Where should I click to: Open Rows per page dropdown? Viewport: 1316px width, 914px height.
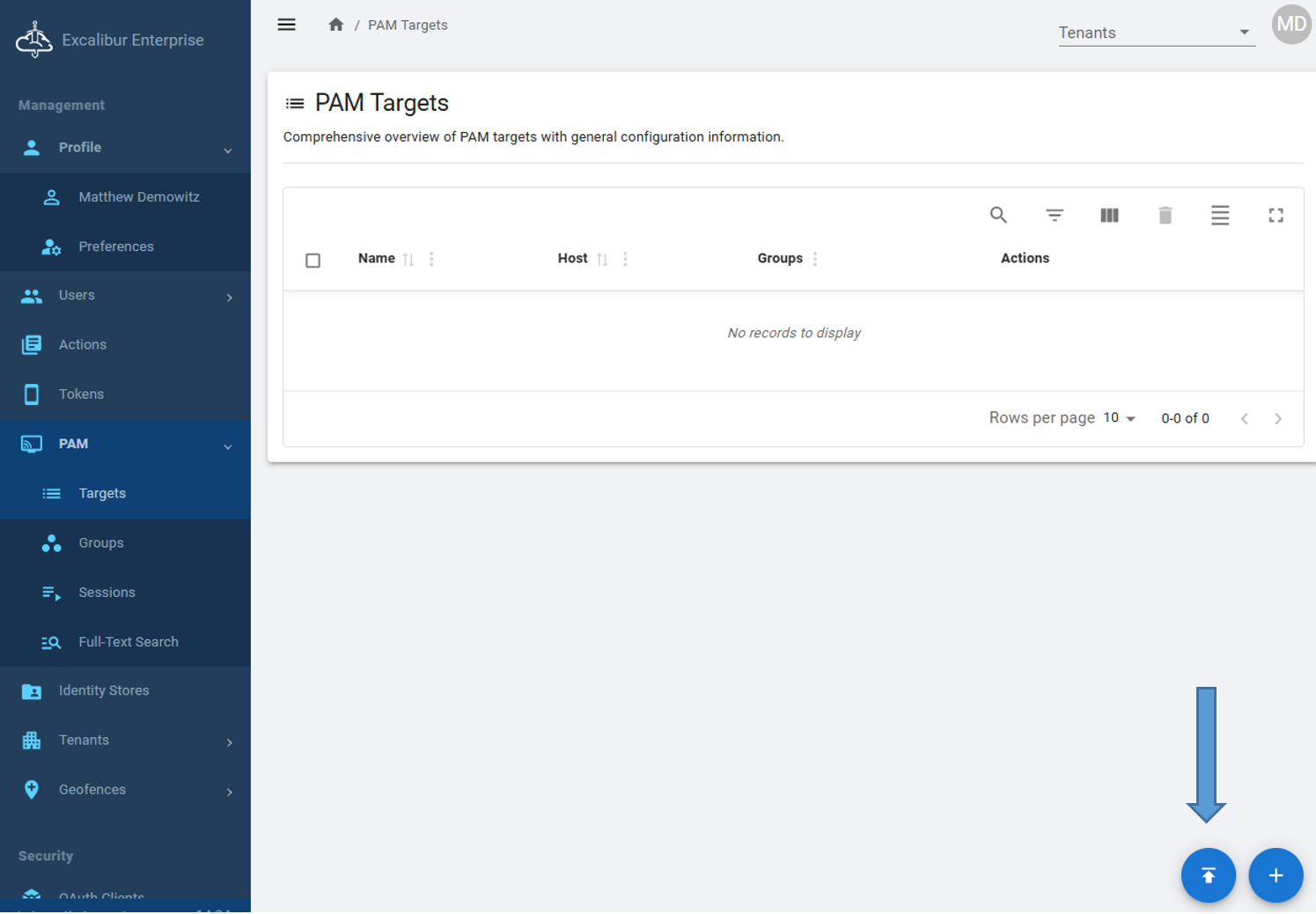point(1120,418)
